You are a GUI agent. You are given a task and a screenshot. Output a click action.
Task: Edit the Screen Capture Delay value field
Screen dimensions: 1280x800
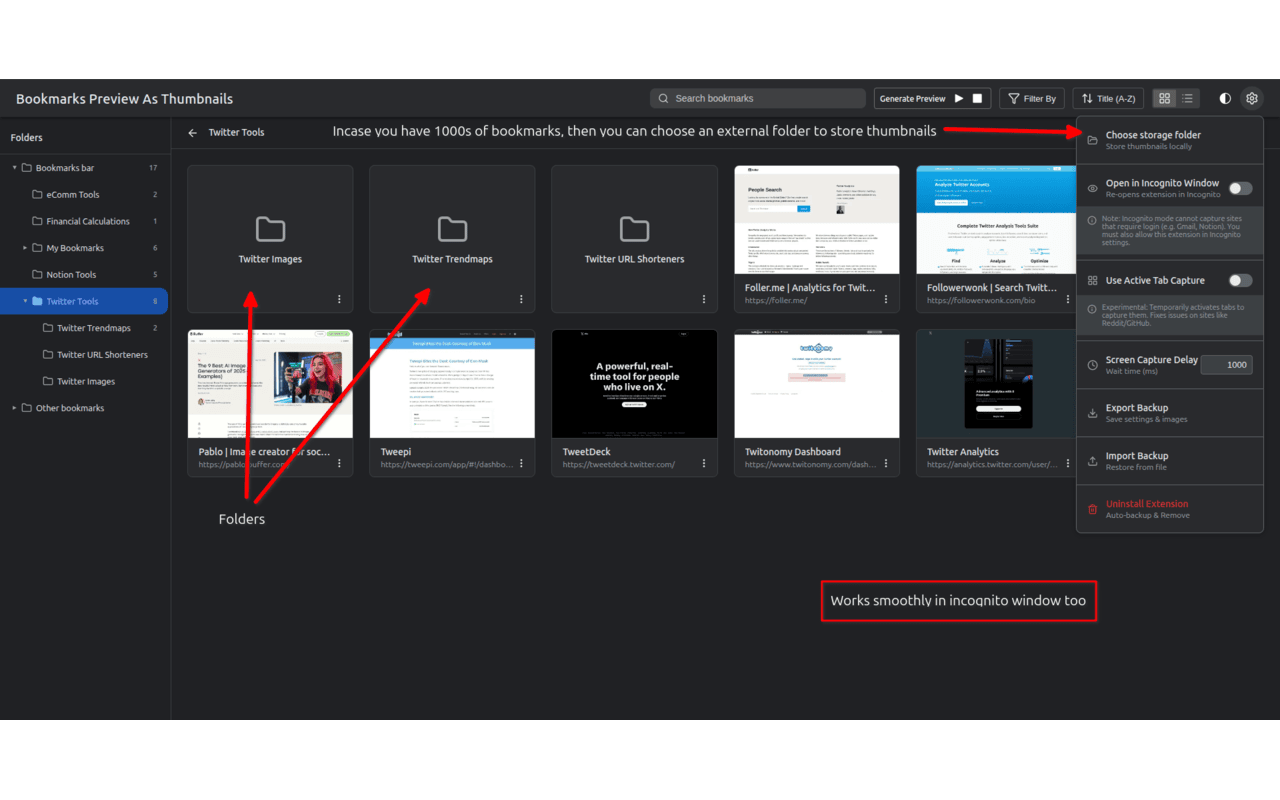tap(1226, 365)
